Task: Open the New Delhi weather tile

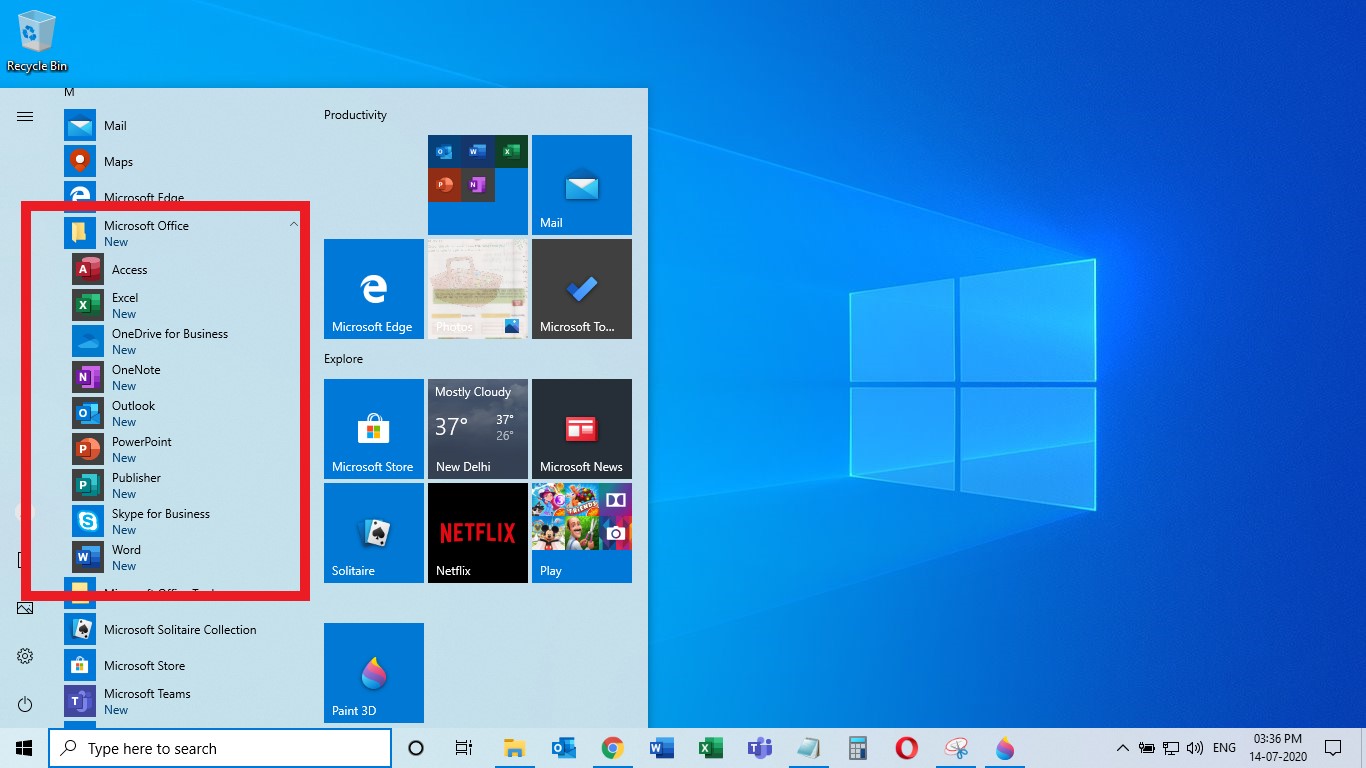Action: 478,429
